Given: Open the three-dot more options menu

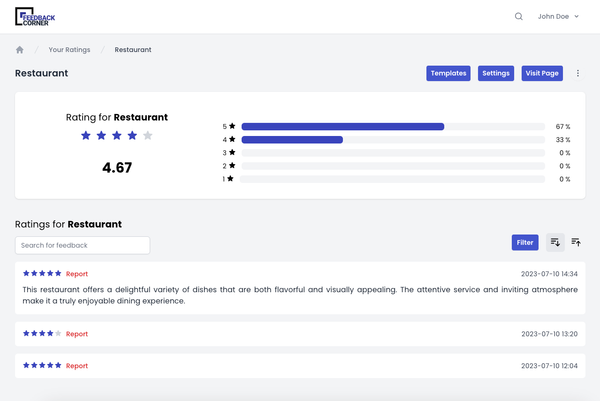Looking at the screenshot, I should pos(579,73).
